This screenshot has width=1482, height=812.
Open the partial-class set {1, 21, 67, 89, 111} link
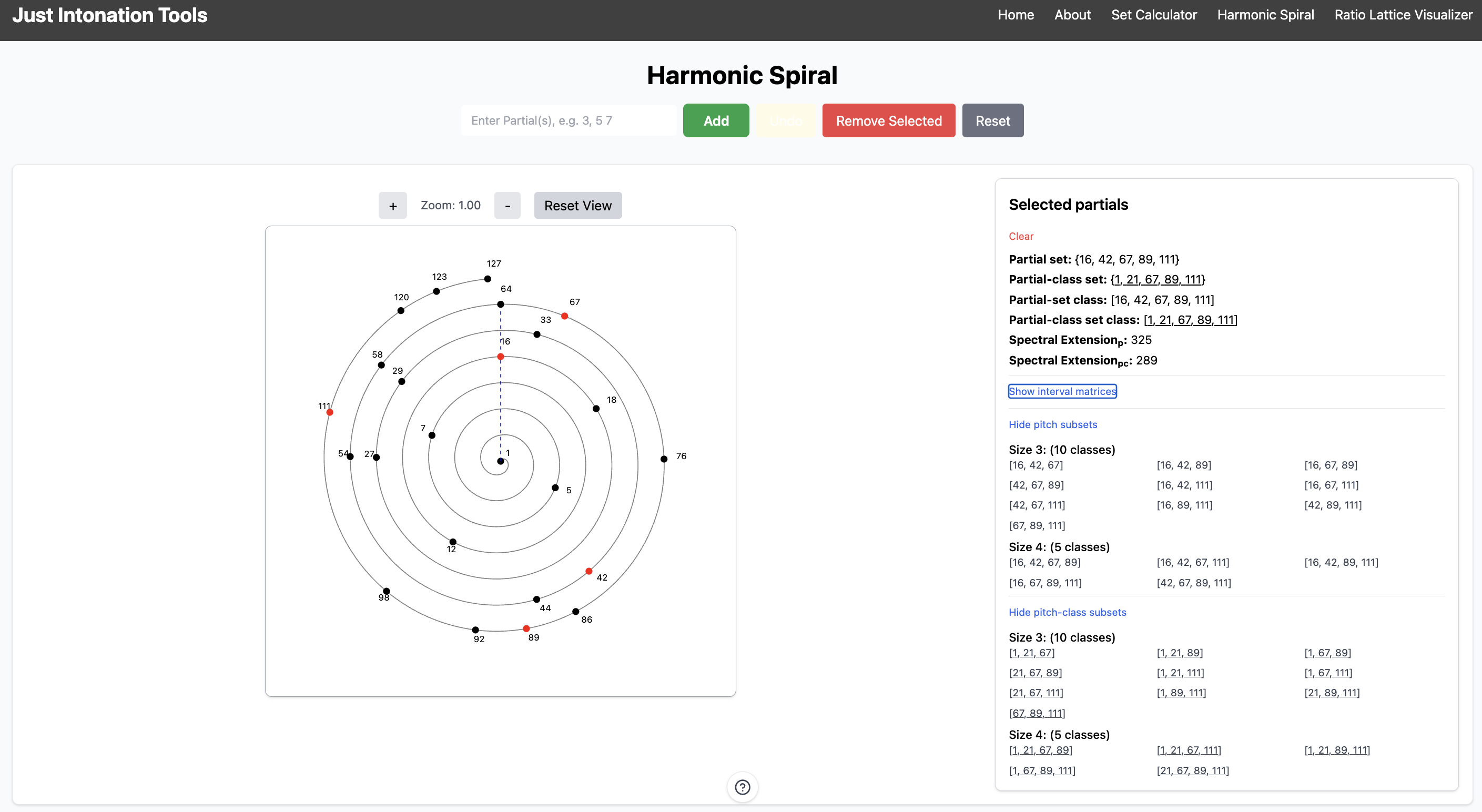1158,279
